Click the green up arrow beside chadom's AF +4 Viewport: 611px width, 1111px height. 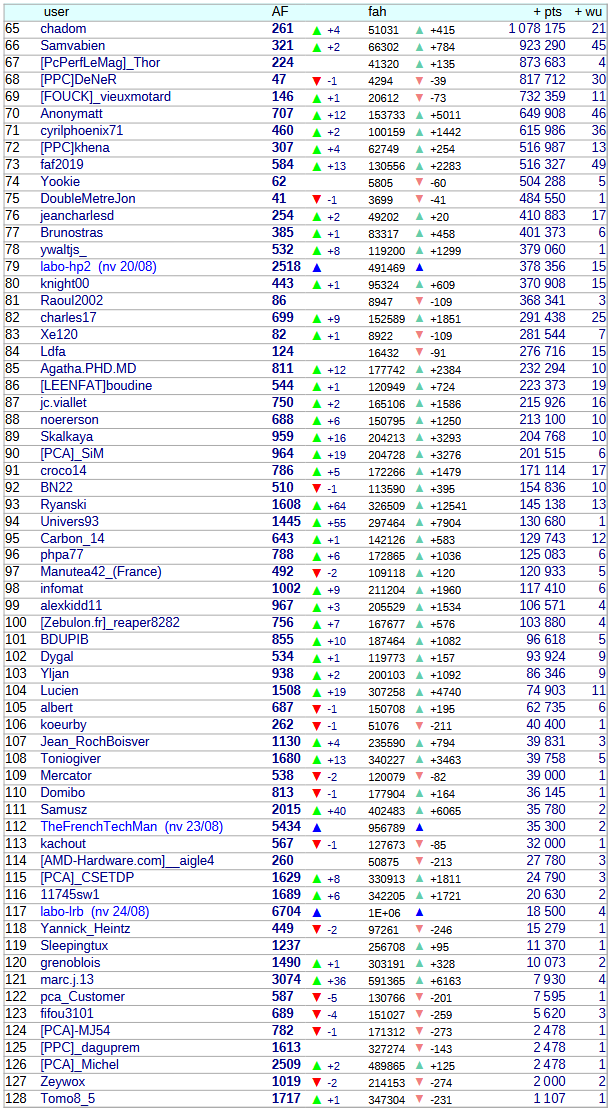click(x=317, y=30)
